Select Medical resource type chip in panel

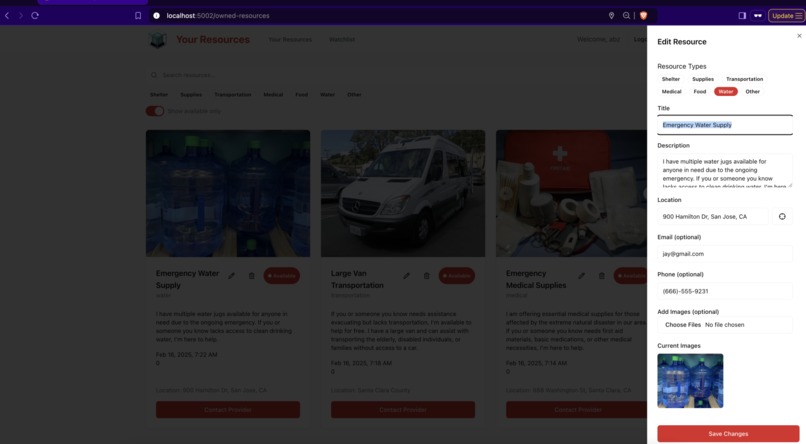tap(671, 91)
